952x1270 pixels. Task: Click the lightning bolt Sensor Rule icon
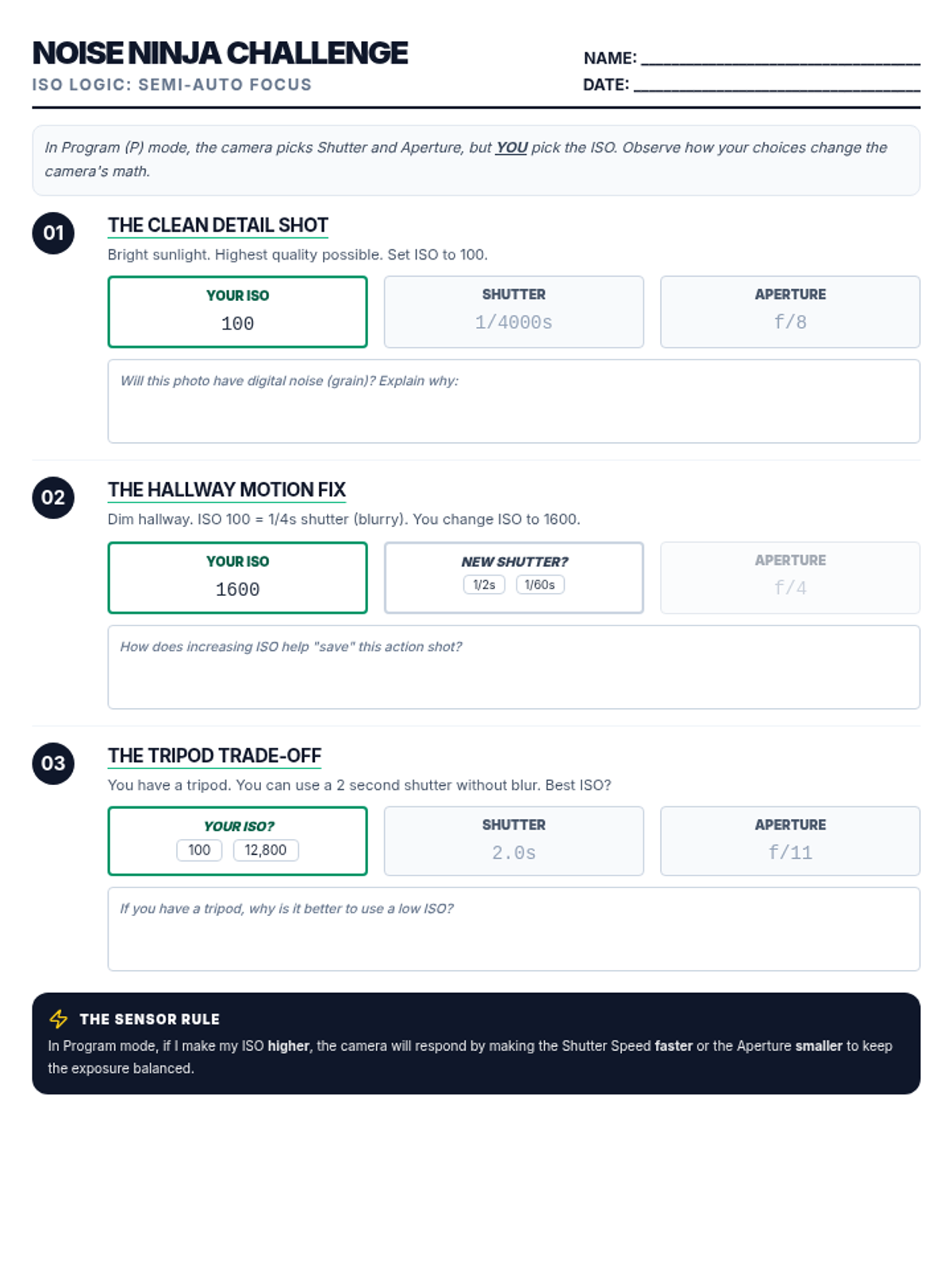click(x=59, y=1018)
